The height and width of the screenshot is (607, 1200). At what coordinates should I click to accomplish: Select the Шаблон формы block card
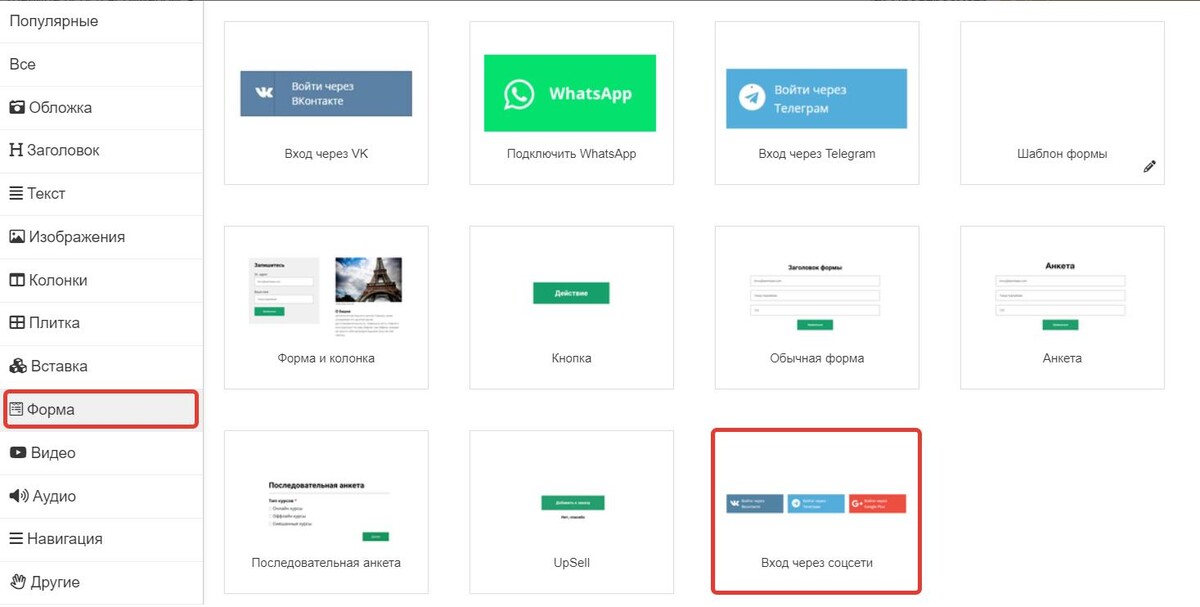pos(1062,103)
